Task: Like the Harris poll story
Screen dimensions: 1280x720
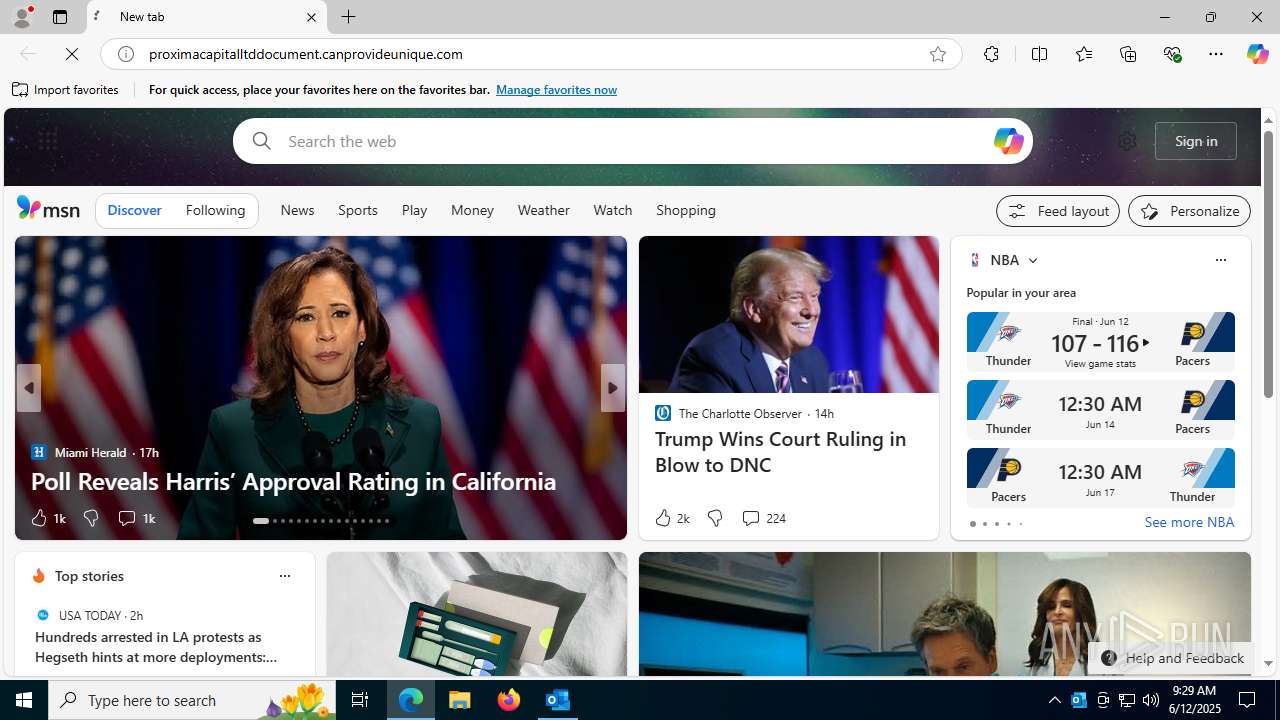Action: [x=47, y=518]
